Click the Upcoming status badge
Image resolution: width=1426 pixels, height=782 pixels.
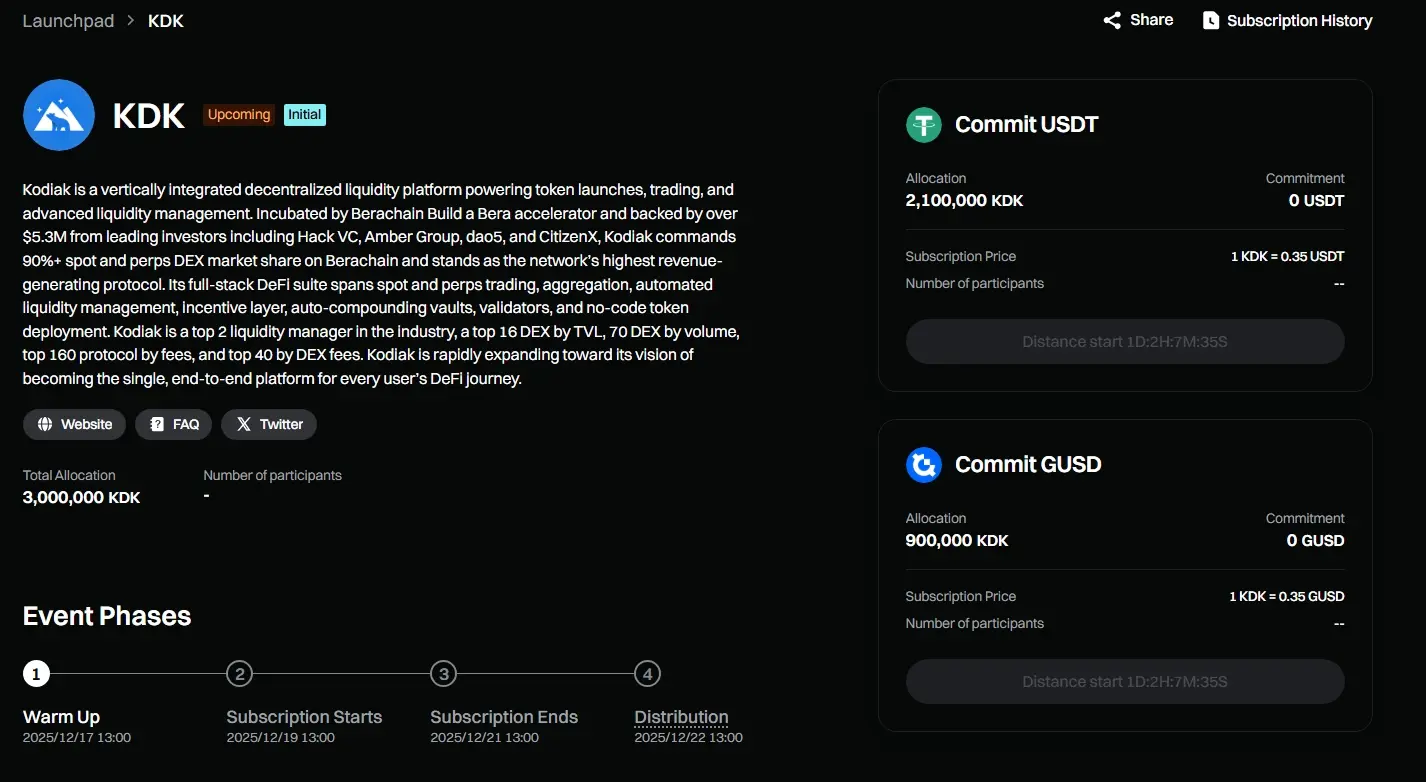pyautogui.click(x=239, y=115)
